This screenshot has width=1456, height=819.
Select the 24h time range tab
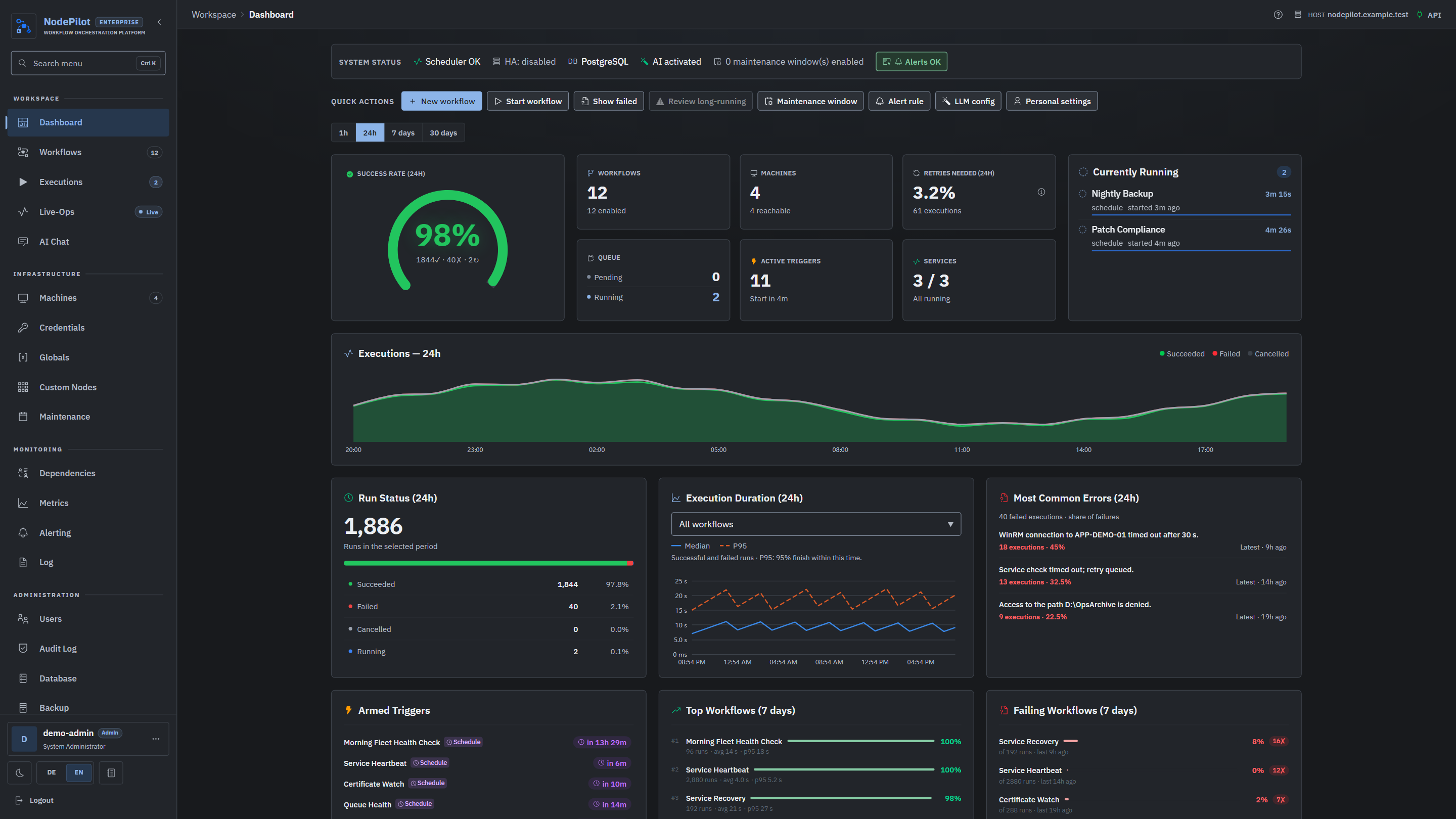tap(370, 133)
